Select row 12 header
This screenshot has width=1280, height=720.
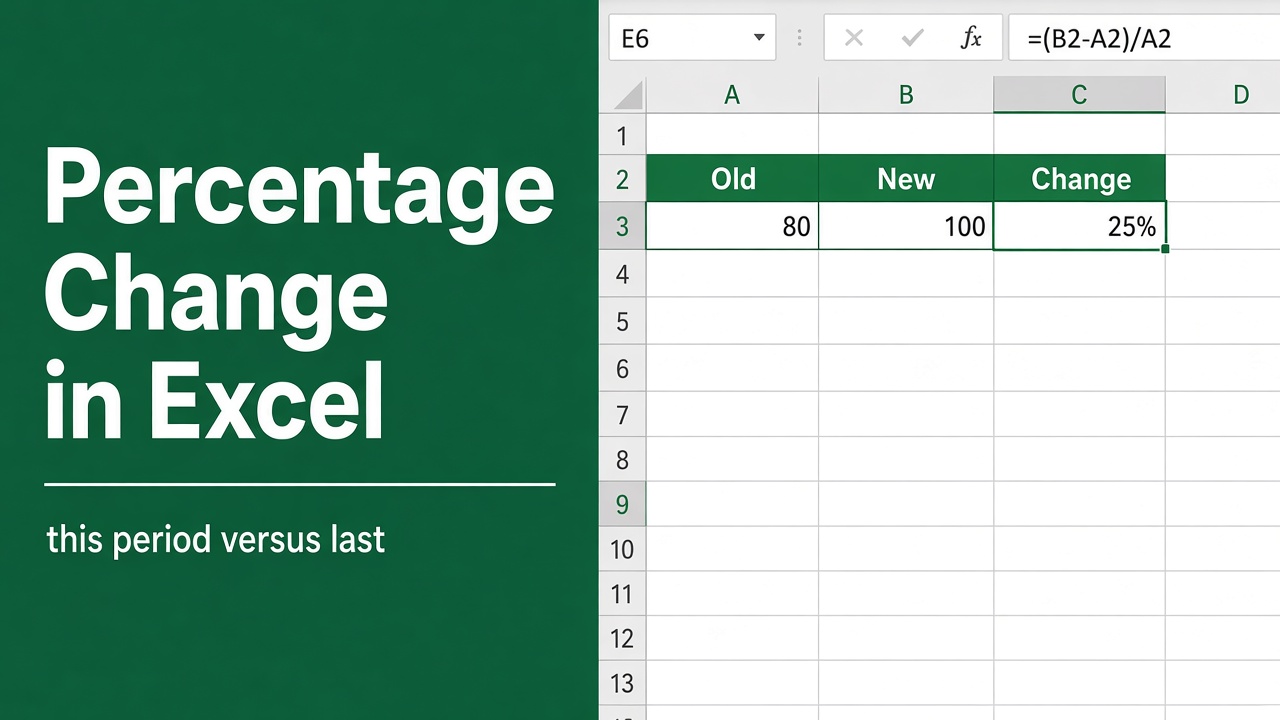623,638
